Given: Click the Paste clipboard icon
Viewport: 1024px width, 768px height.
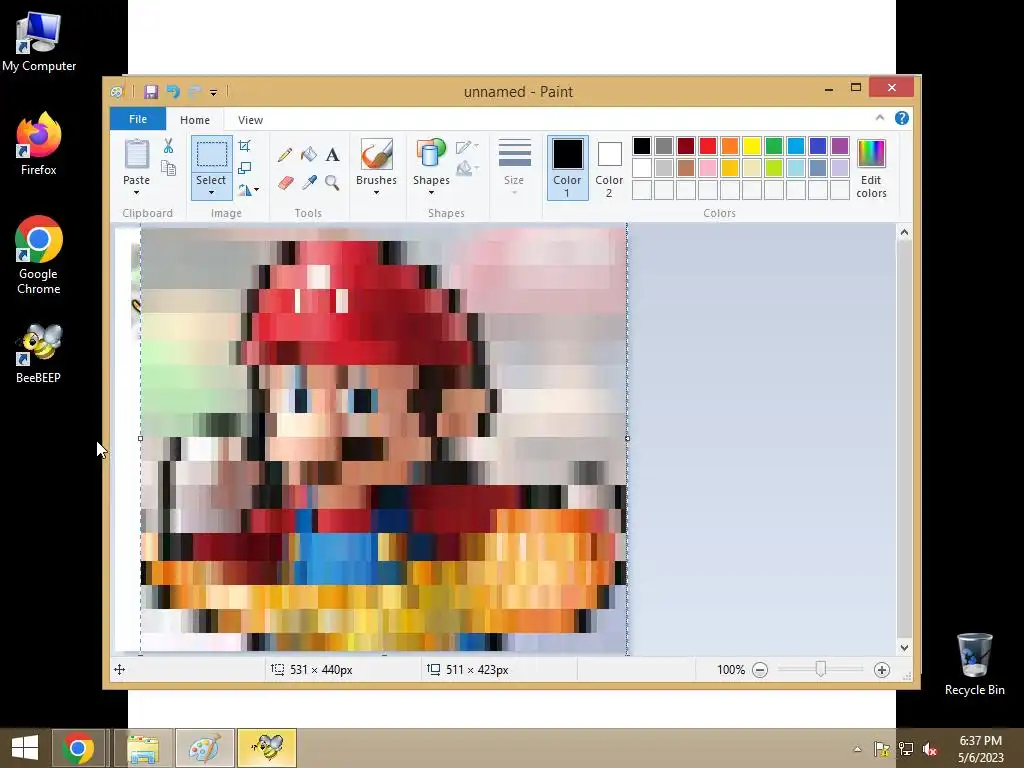Looking at the screenshot, I should 136,154.
